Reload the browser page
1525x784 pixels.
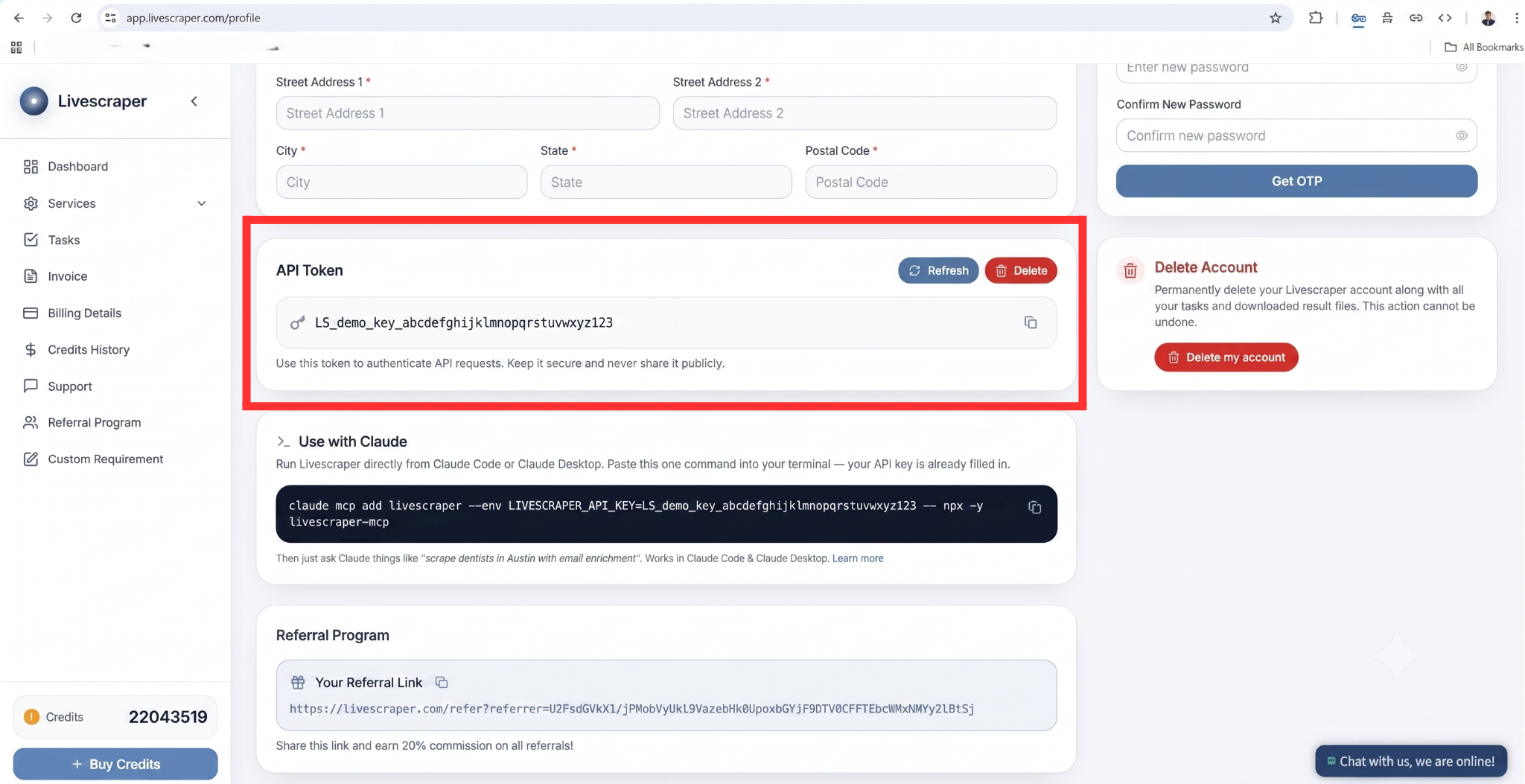(76, 18)
